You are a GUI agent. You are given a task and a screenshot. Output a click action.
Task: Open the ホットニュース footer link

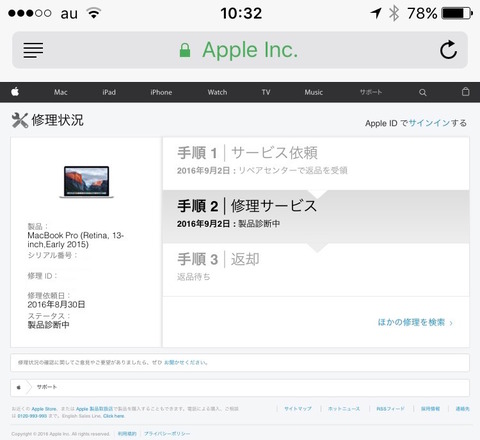point(344,409)
